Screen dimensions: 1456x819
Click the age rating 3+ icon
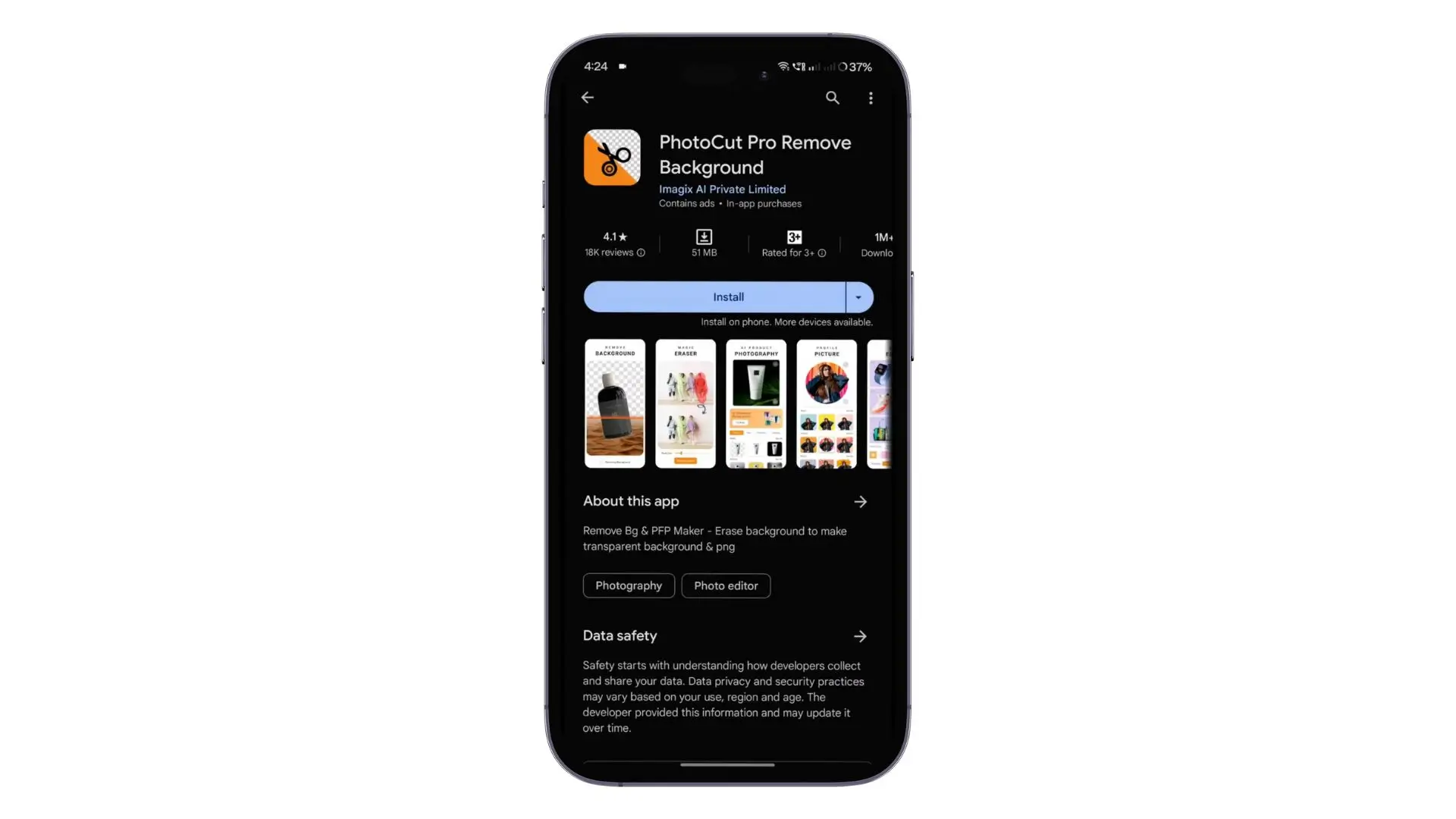(794, 236)
